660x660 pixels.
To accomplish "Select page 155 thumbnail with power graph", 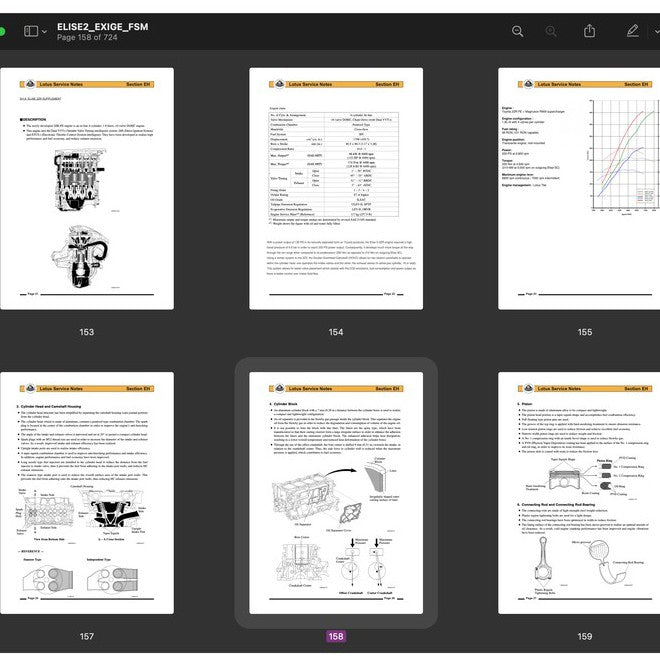I will click(x=584, y=188).
